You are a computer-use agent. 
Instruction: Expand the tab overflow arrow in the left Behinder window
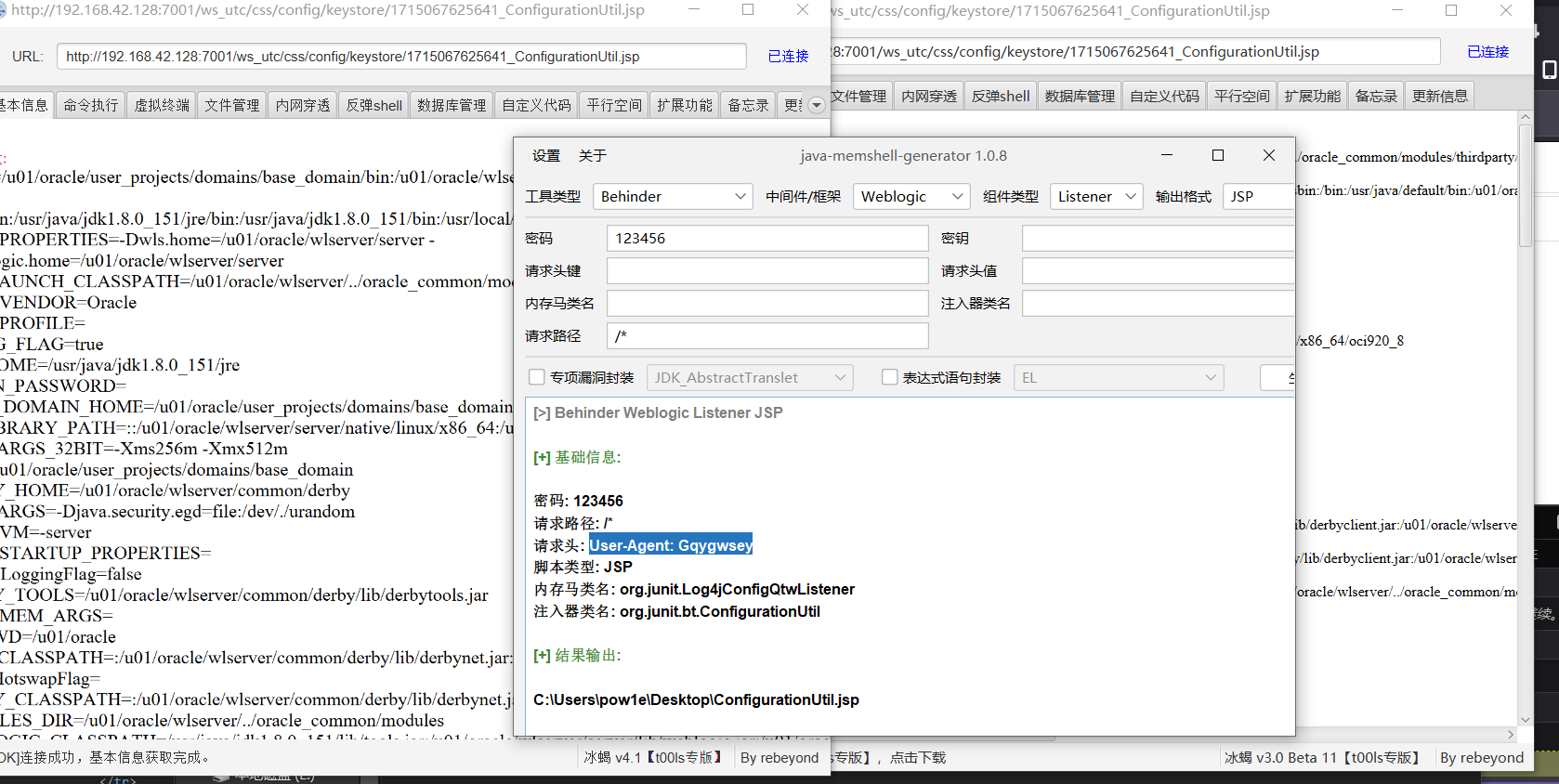817,105
